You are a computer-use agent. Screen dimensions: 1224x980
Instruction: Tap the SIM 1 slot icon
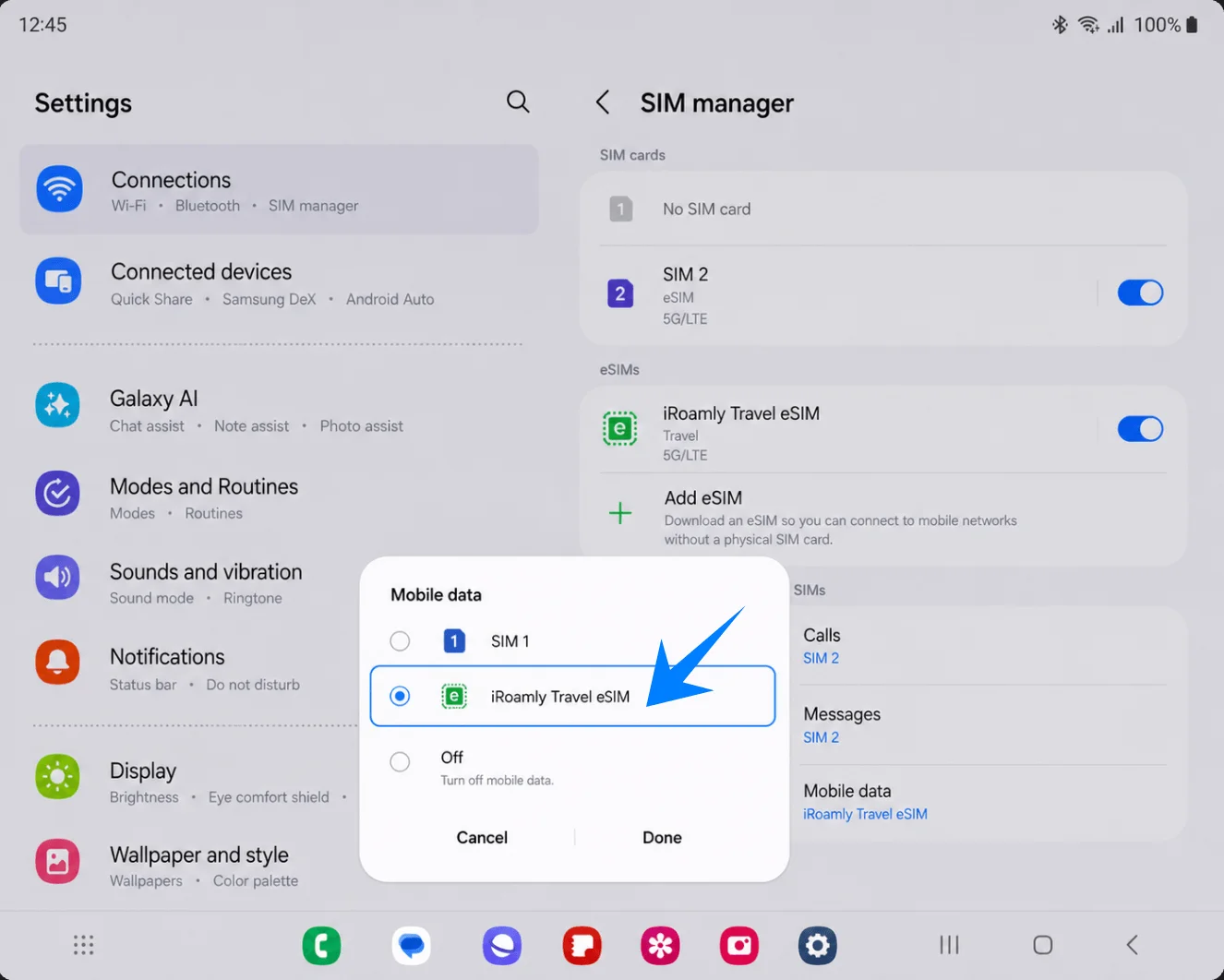coord(454,640)
